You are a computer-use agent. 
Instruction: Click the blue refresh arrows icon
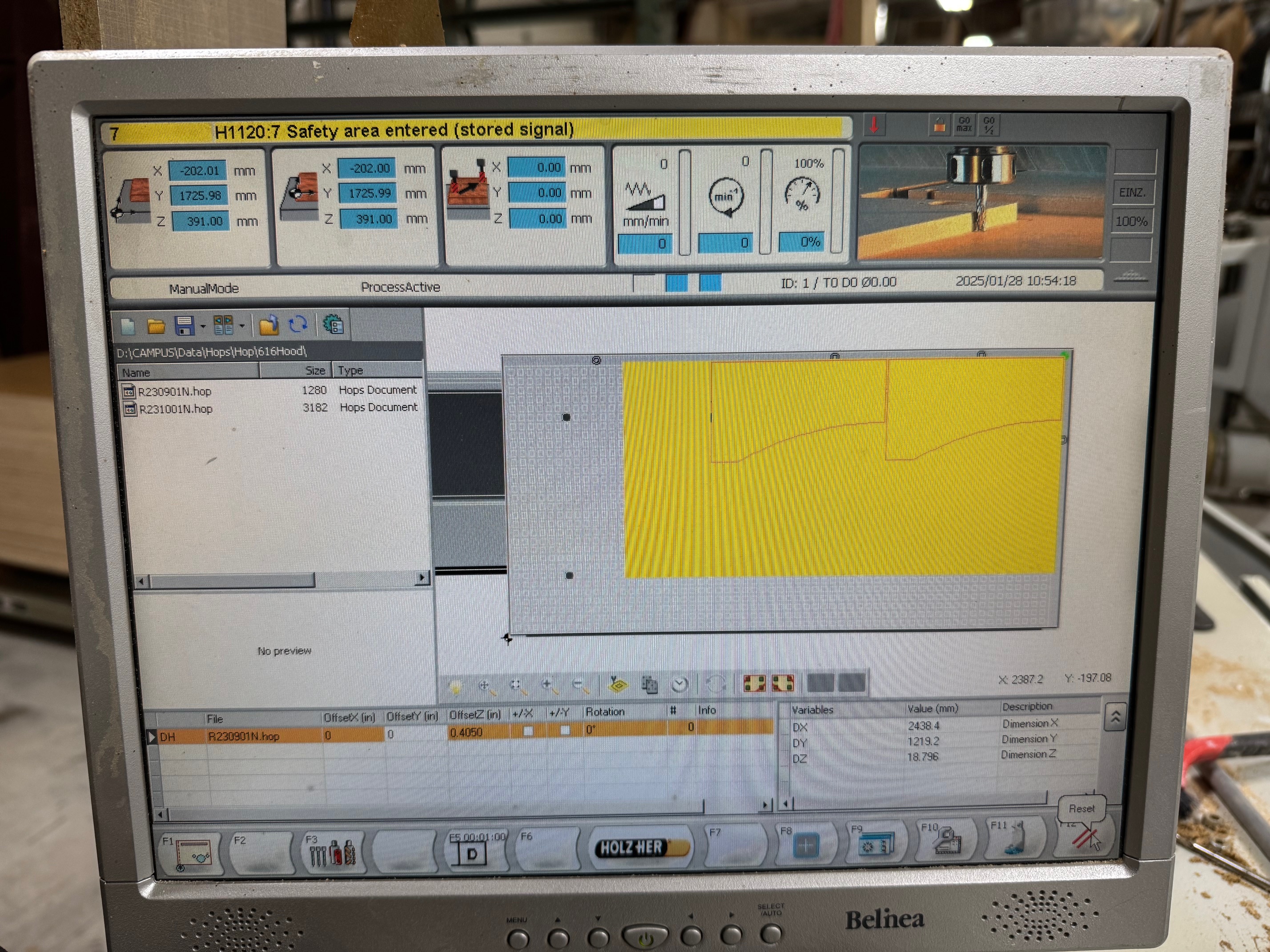pos(297,325)
